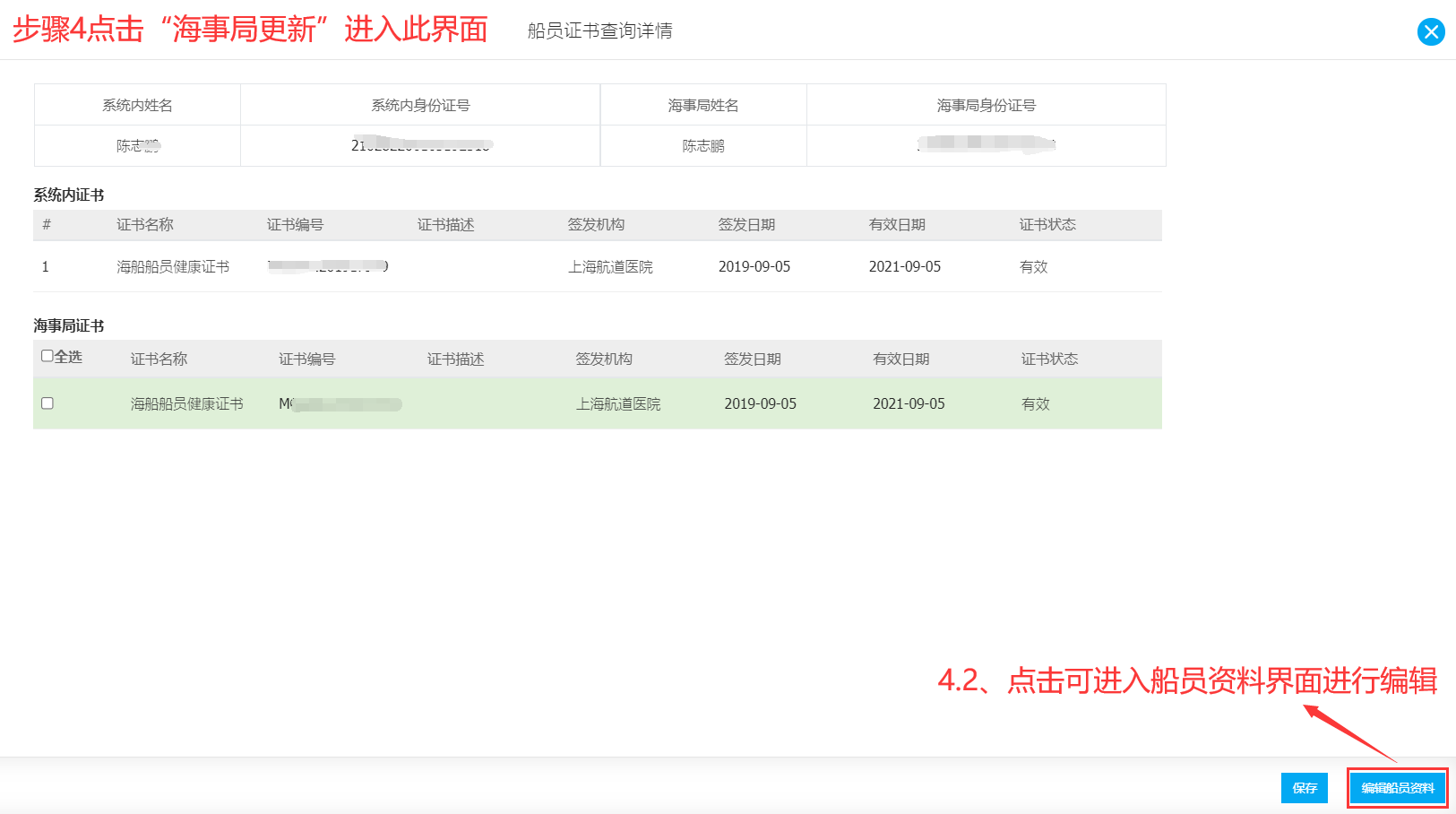Click the 系统内姓名 header cell
The height and width of the screenshot is (814, 1456).
[137, 105]
